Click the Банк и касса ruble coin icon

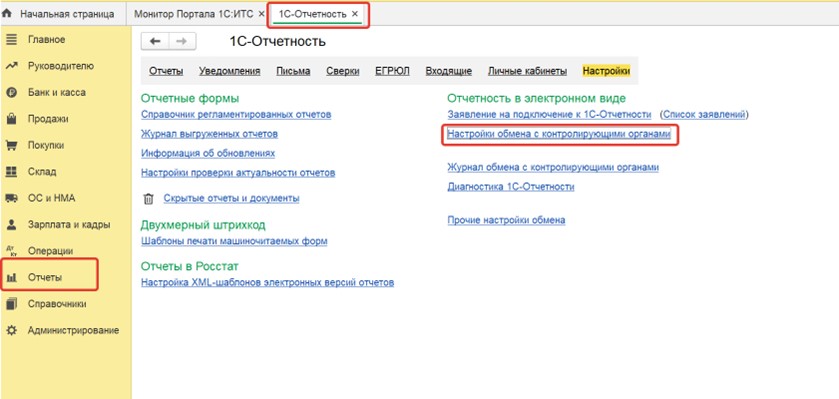click(x=11, y=93)
